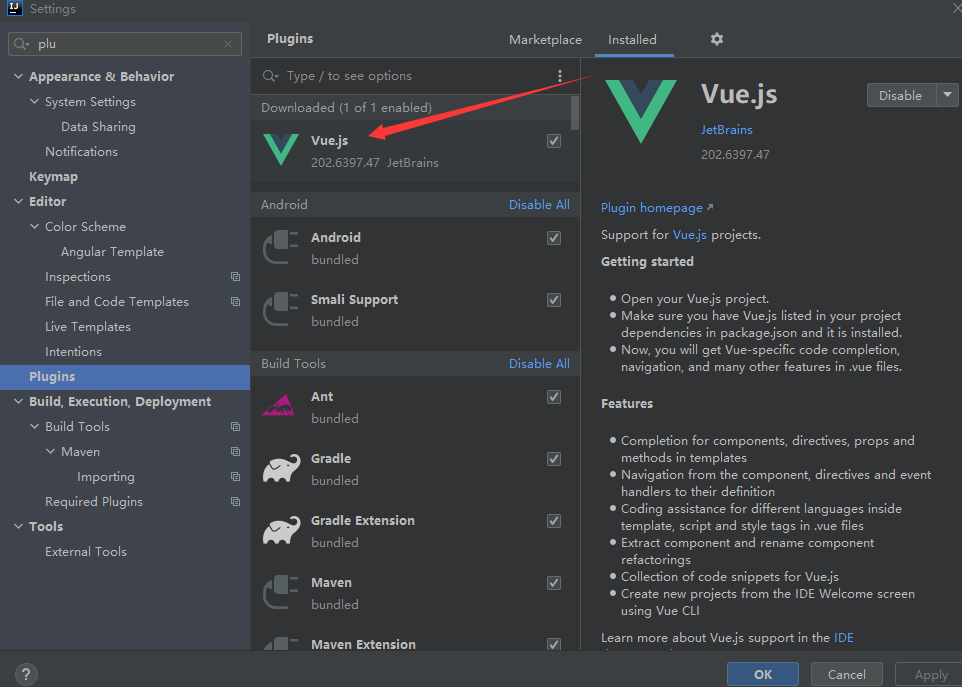Click the Gradle elephant icon
962x687 pixels.
pyautogui.click(x=282, y=468)
